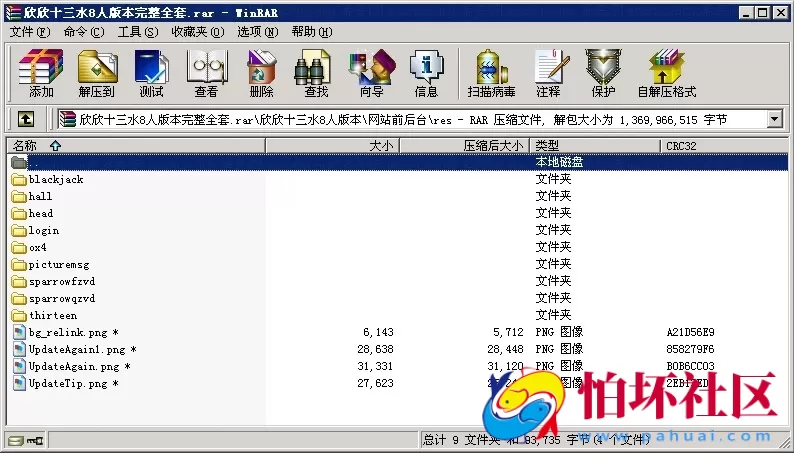Click the 添加 (Add) toolbar icon
This screenshot has width=794, height=453.
pyautogui.click(x=41, y=73)
